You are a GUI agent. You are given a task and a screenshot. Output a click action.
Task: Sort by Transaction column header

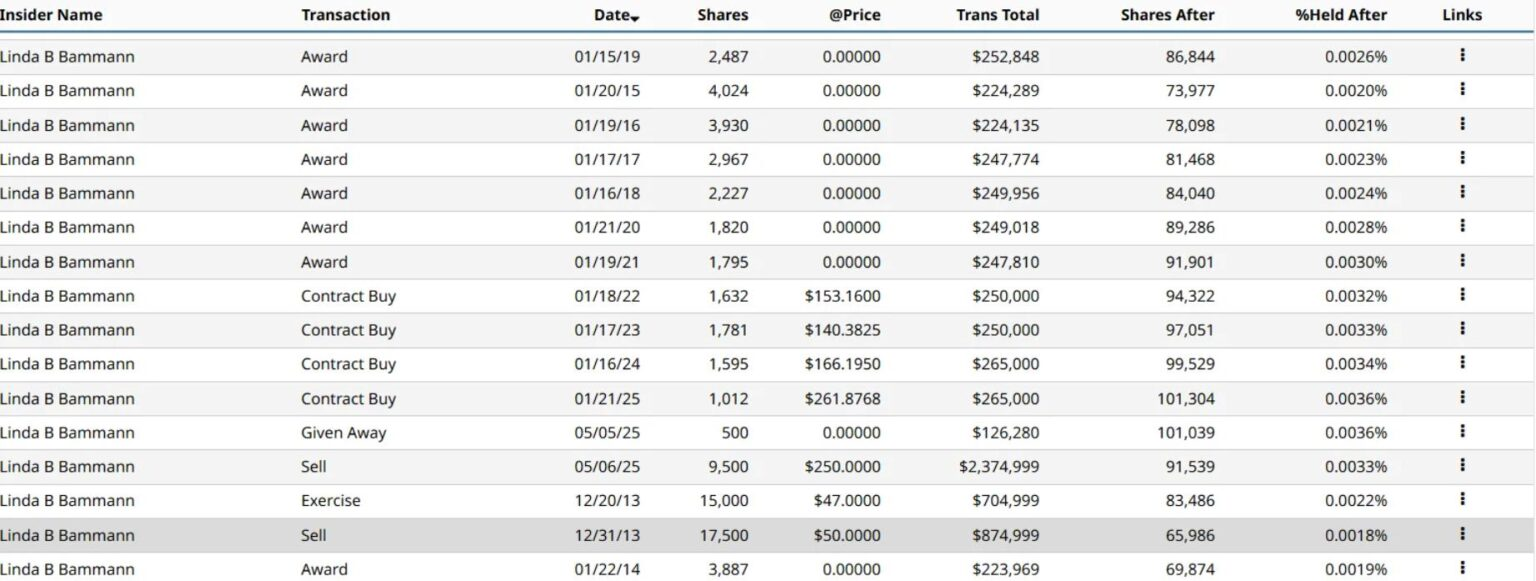(x=345, y=15)
